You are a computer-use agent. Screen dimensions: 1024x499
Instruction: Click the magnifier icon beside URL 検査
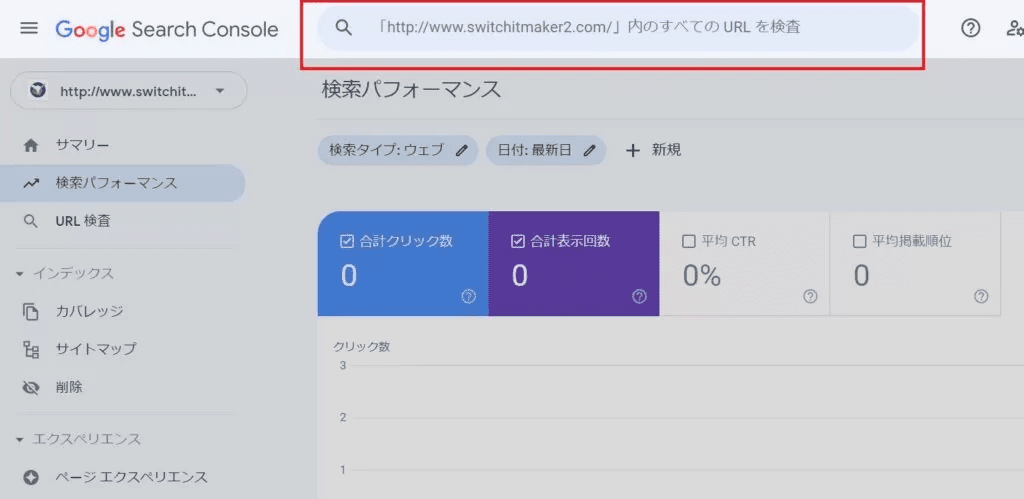click(x=30, y=221)
